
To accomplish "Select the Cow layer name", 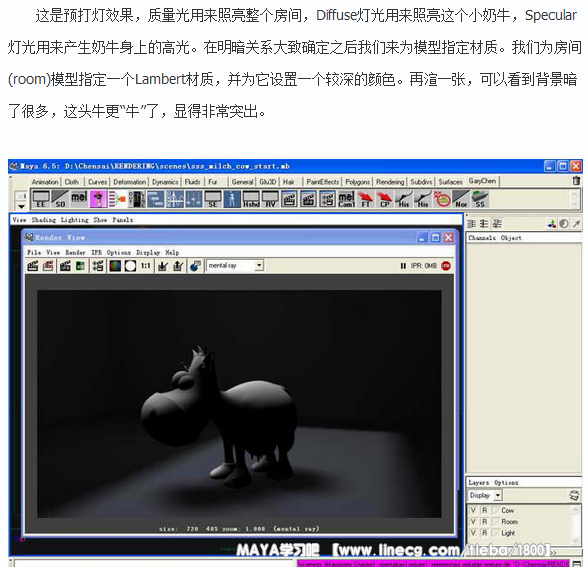I will (508, 510).
